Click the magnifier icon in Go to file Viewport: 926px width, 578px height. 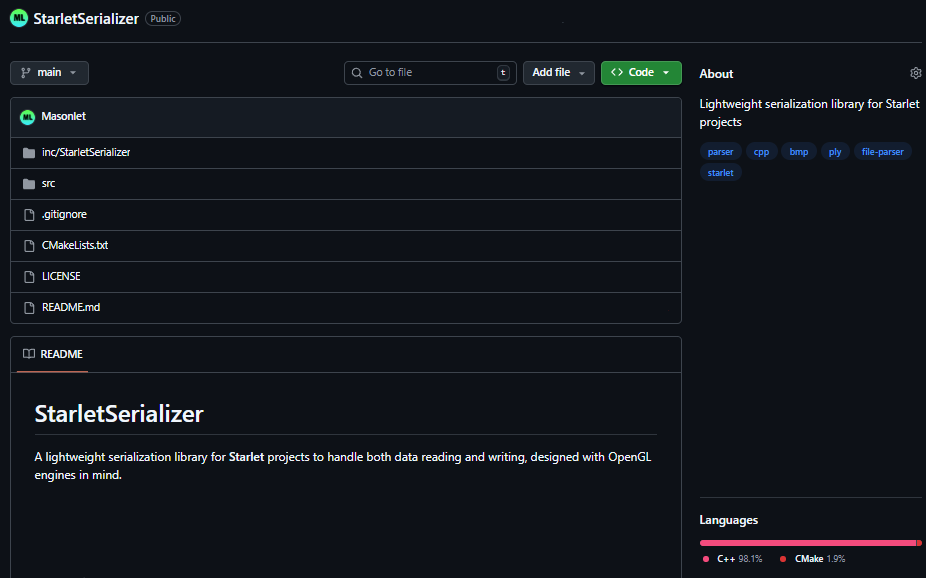click(x=357, y=72)
